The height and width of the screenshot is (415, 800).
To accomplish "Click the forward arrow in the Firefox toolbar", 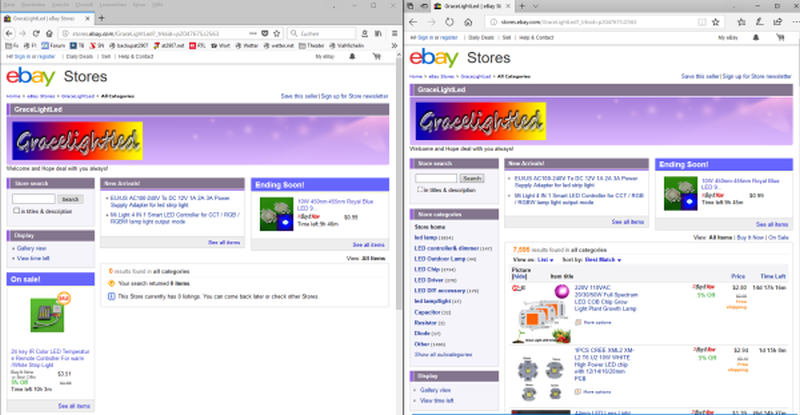I will (22, 33).
